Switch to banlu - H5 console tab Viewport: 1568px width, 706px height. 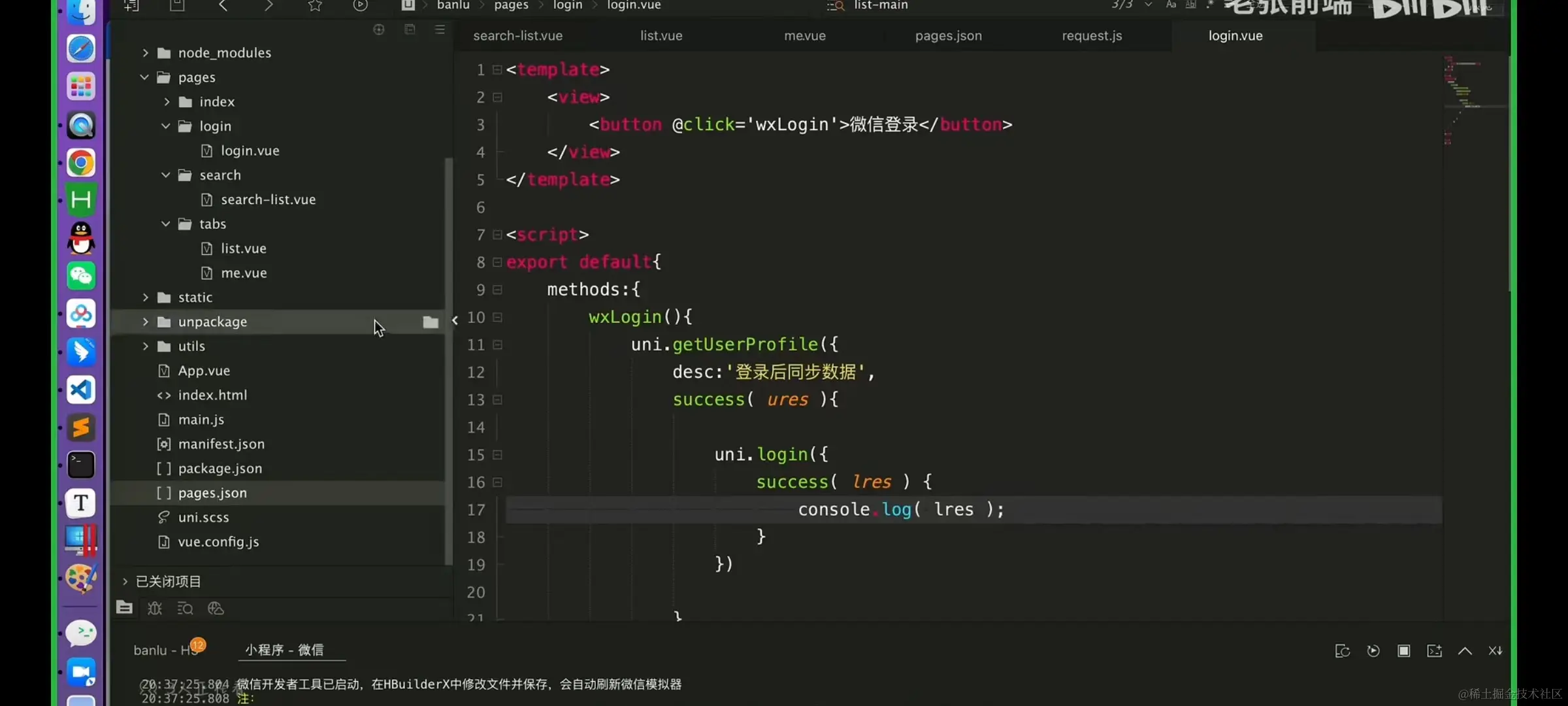165,650
